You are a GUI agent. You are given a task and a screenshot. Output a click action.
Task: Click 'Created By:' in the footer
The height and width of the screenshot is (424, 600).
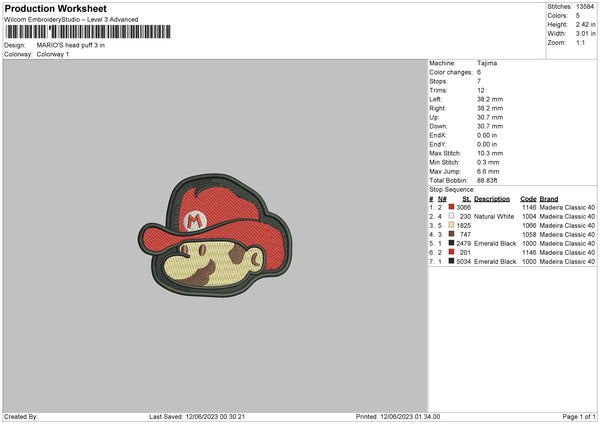(x=21, y=417)
